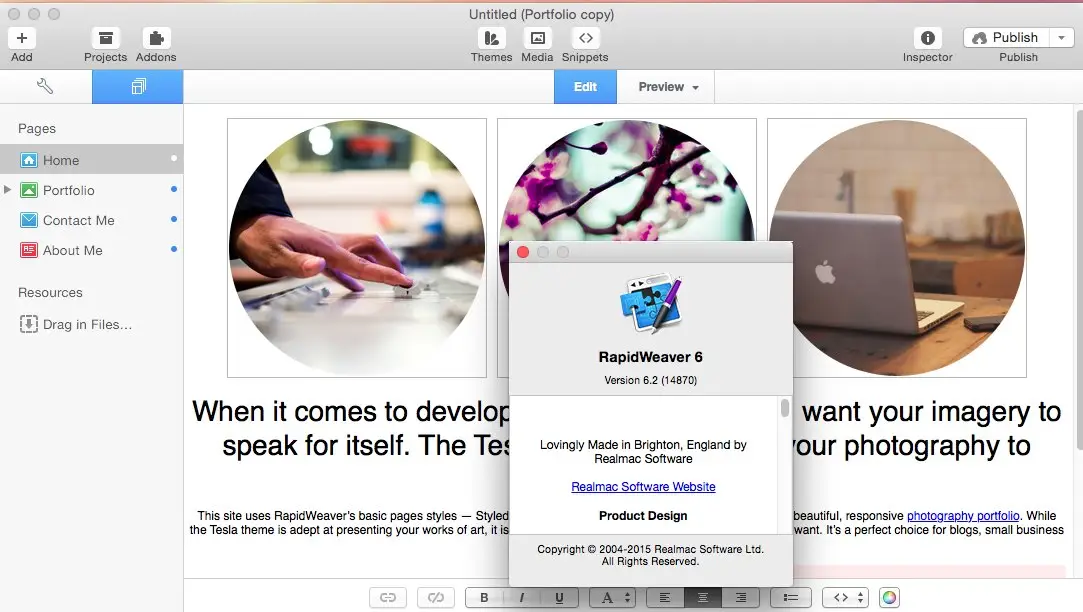Click the blue status dot for Portfolio
The height and width of the screenshot is (612, 1083).
pyautogui.click(x=174, y=189)
